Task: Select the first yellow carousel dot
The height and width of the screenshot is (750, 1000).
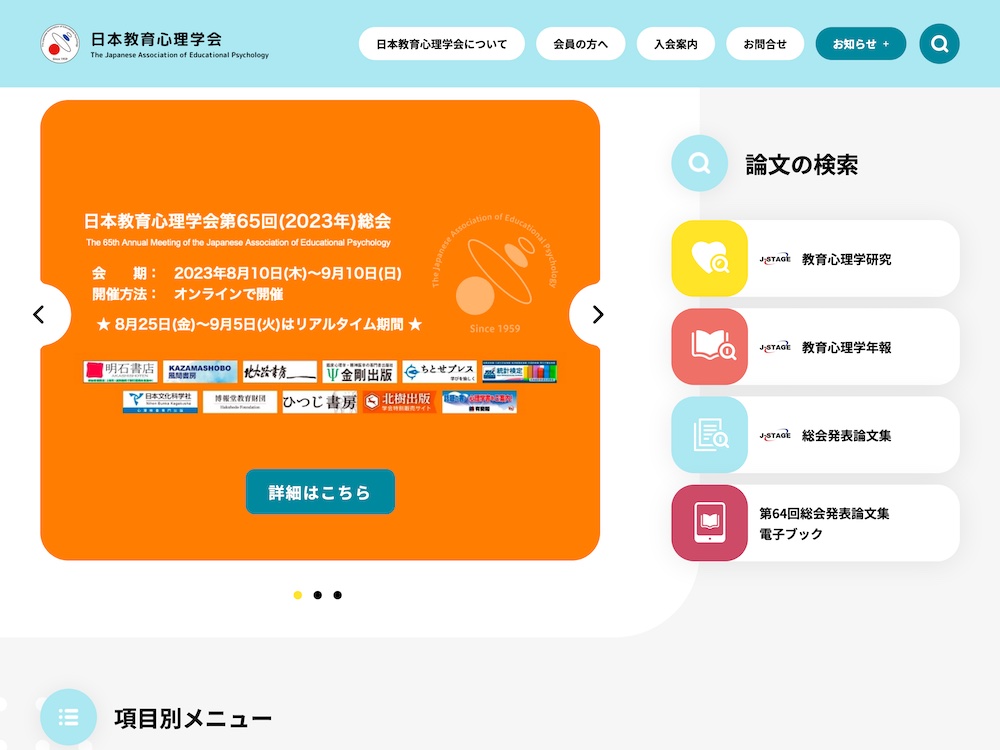Action: click(297, 595)
